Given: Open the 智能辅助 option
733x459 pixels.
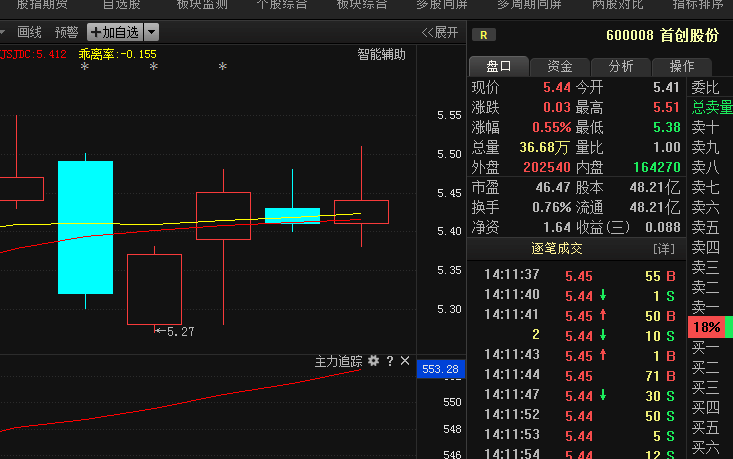Looking at the screenshot, I should point(381,55).
